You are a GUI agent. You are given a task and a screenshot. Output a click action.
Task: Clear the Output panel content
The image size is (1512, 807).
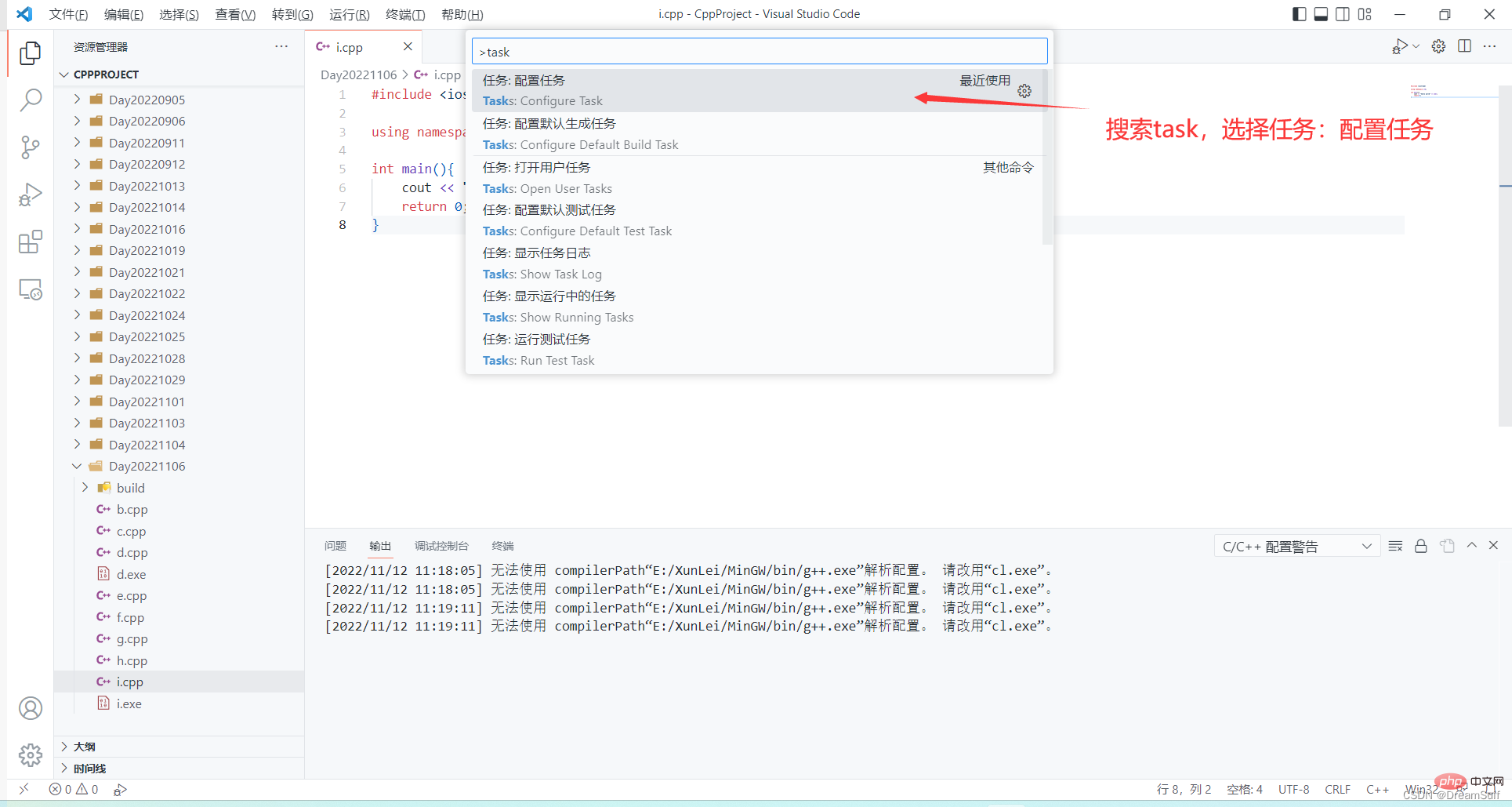point(1395,545)
